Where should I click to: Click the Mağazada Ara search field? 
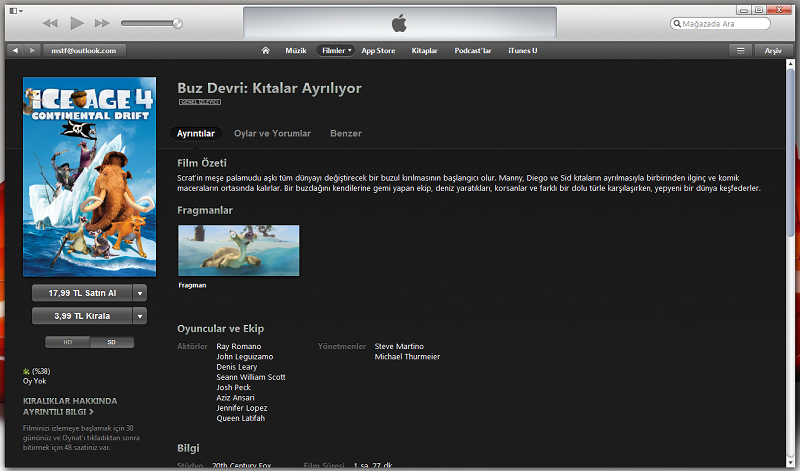click(x=720, y=23)
